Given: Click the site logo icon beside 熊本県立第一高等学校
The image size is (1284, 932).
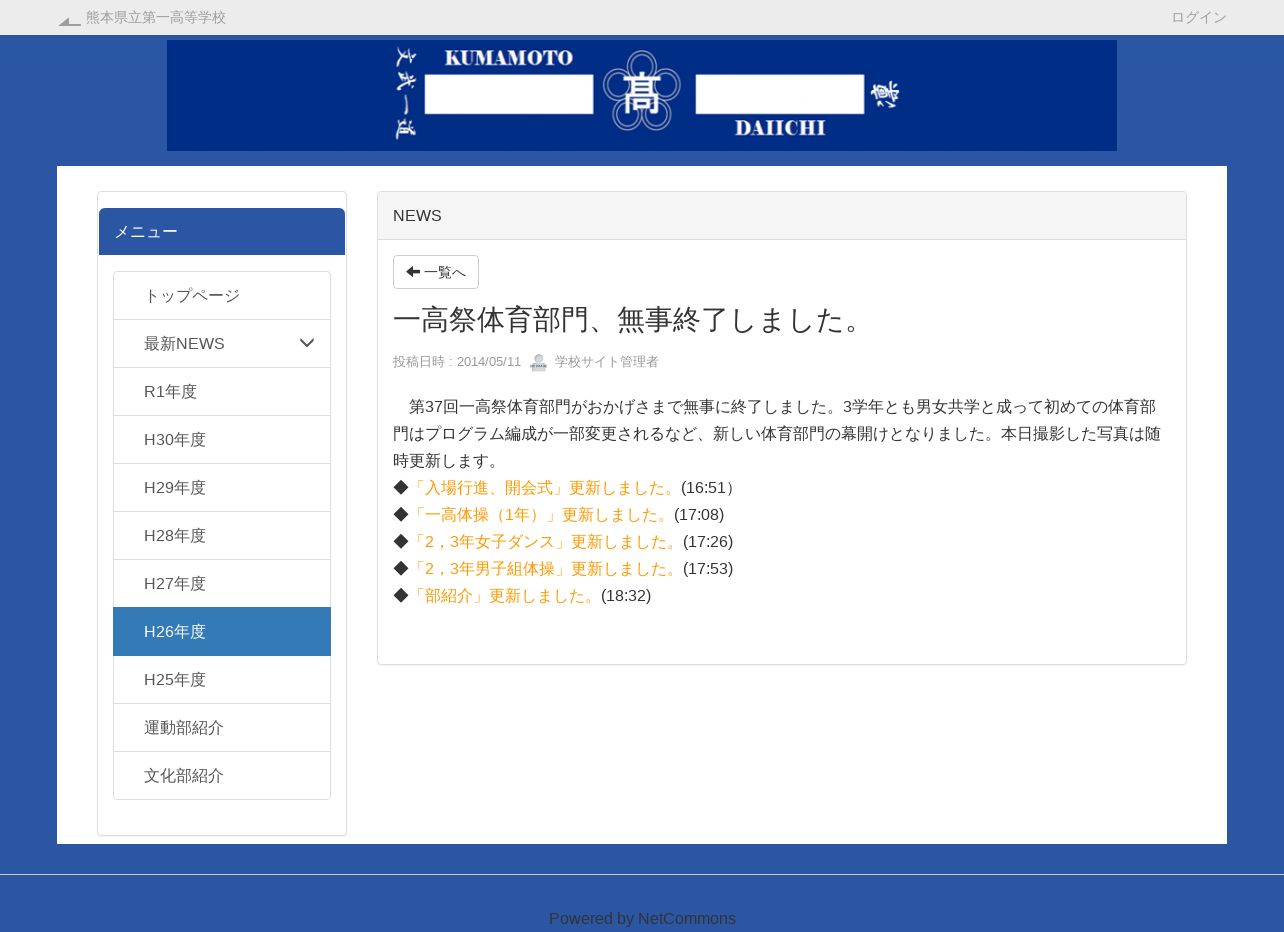Looking at the screenshot, I should tap(69, 19).
